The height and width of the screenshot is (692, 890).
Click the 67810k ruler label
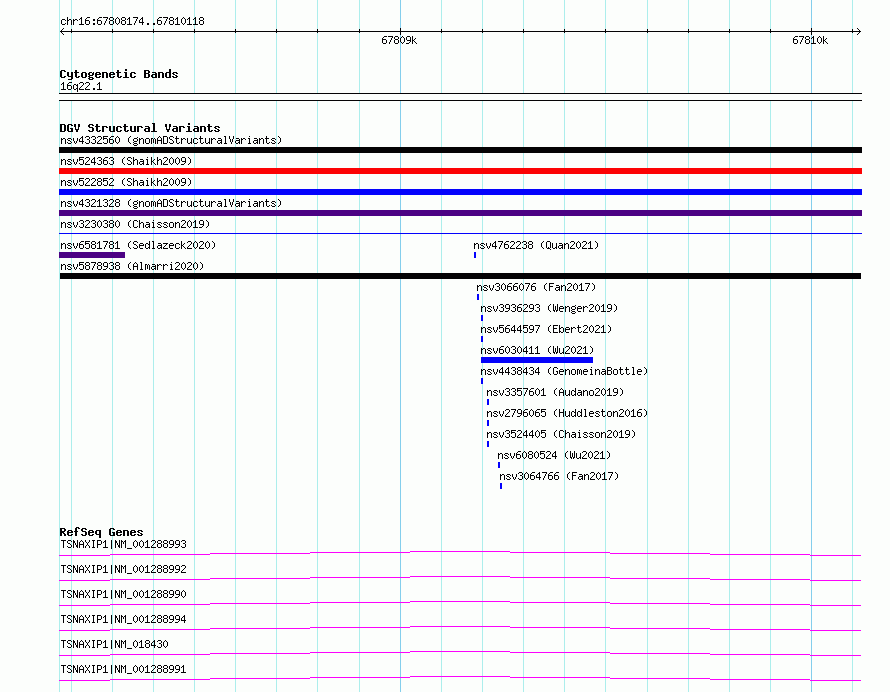click(x=810, y=40)
